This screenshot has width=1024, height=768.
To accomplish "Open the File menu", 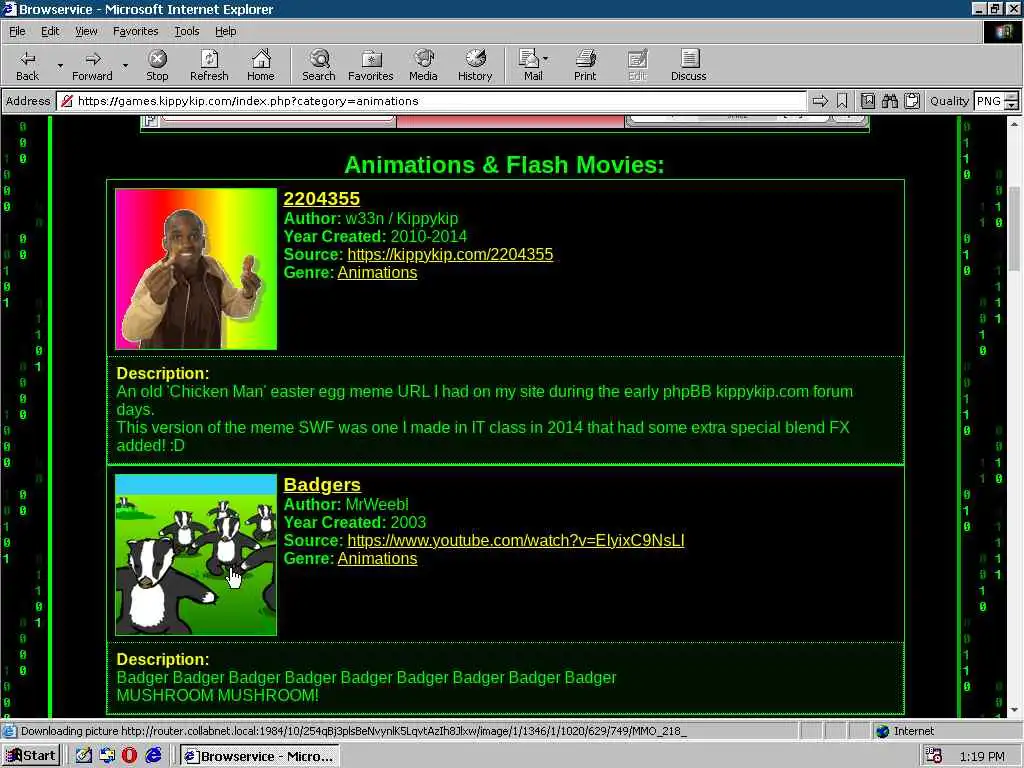I will coord(17,31).
